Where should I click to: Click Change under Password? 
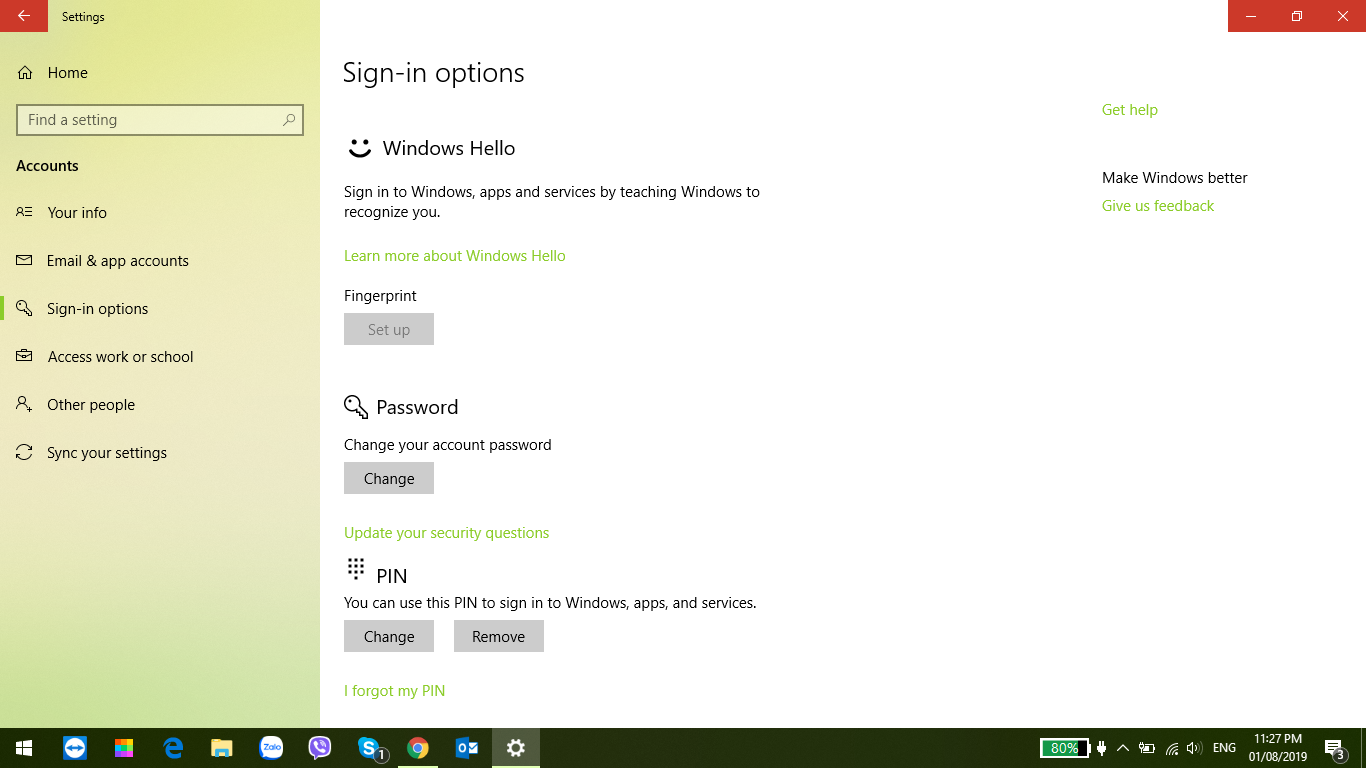pos(389,478)
